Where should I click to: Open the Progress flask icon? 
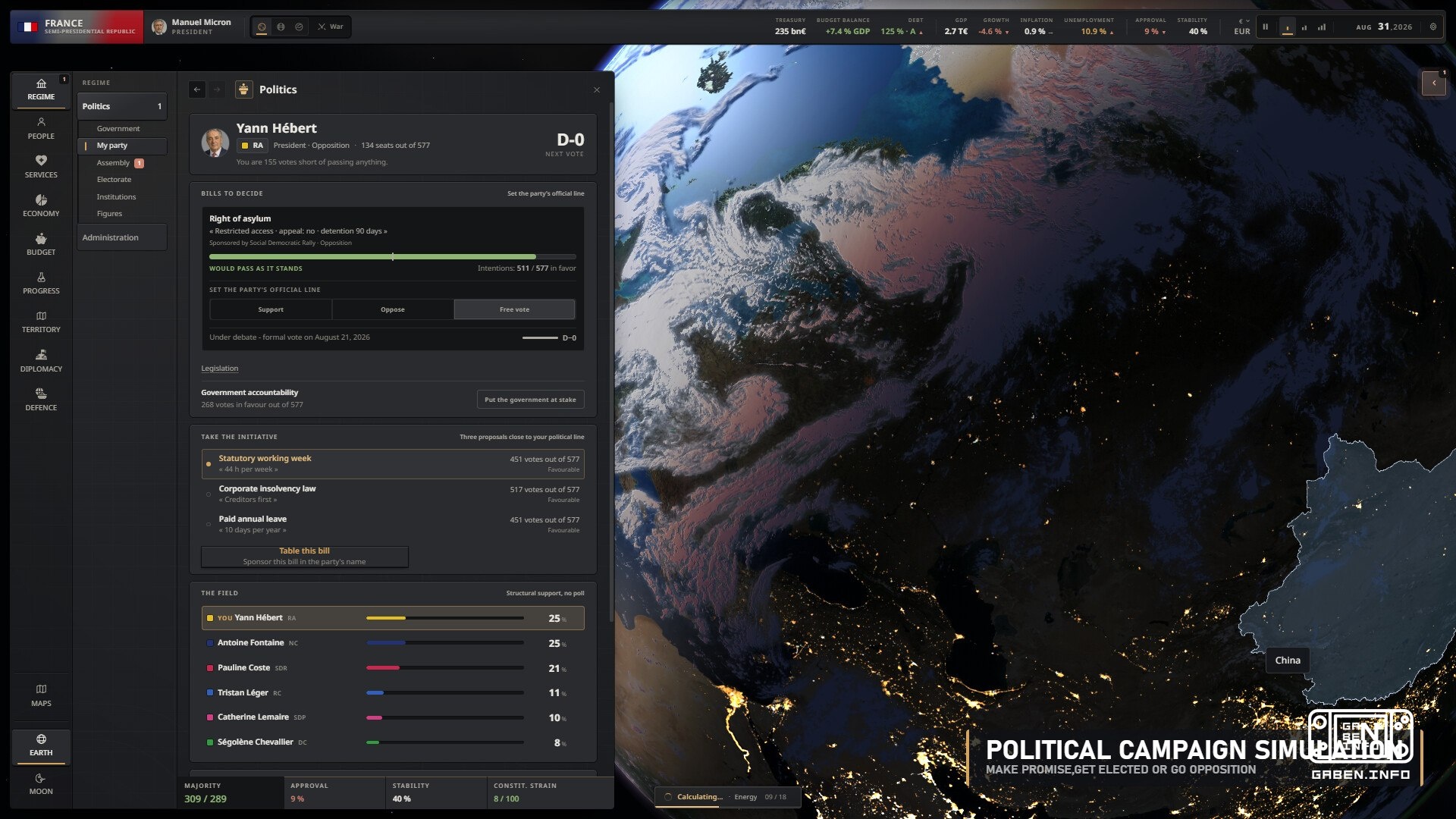click(41, 278)
